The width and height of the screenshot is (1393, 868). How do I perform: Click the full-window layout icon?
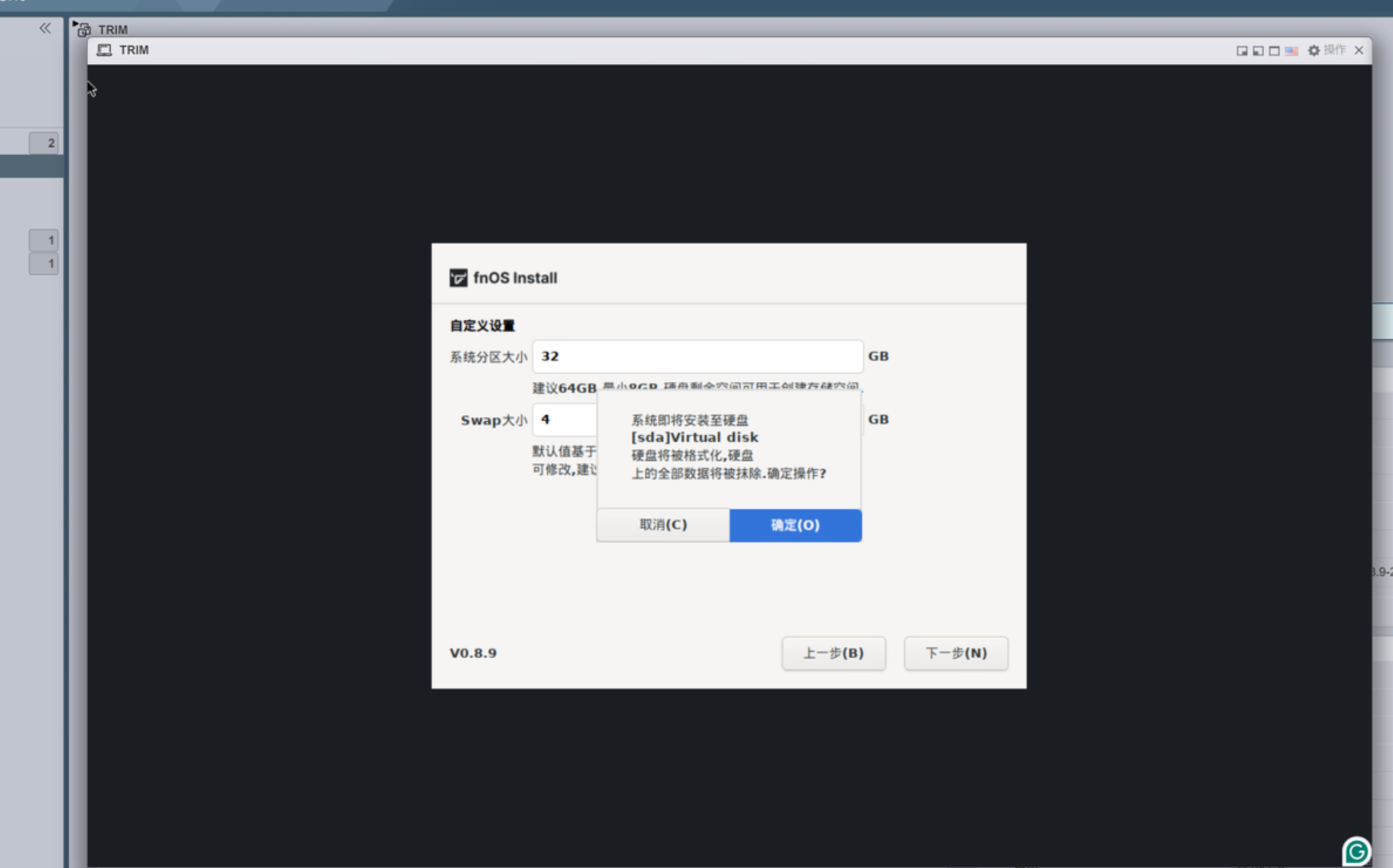tap(1274, 51)
